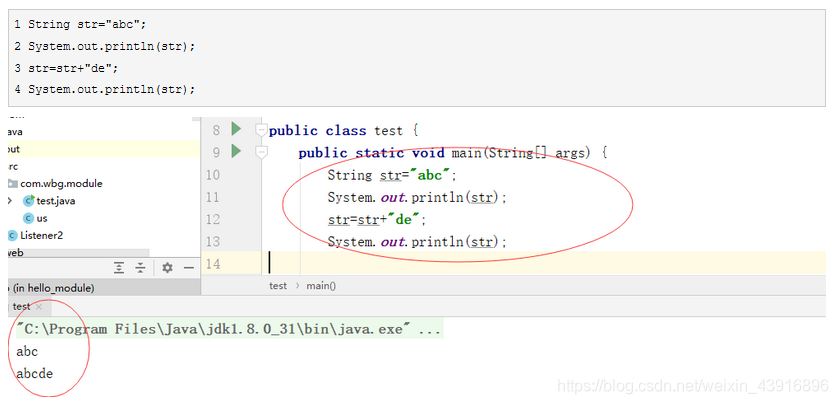Viewport: 838px width, 404px height.
Task: Select the com.wbg.module package folder
Action: coord(61,183)
